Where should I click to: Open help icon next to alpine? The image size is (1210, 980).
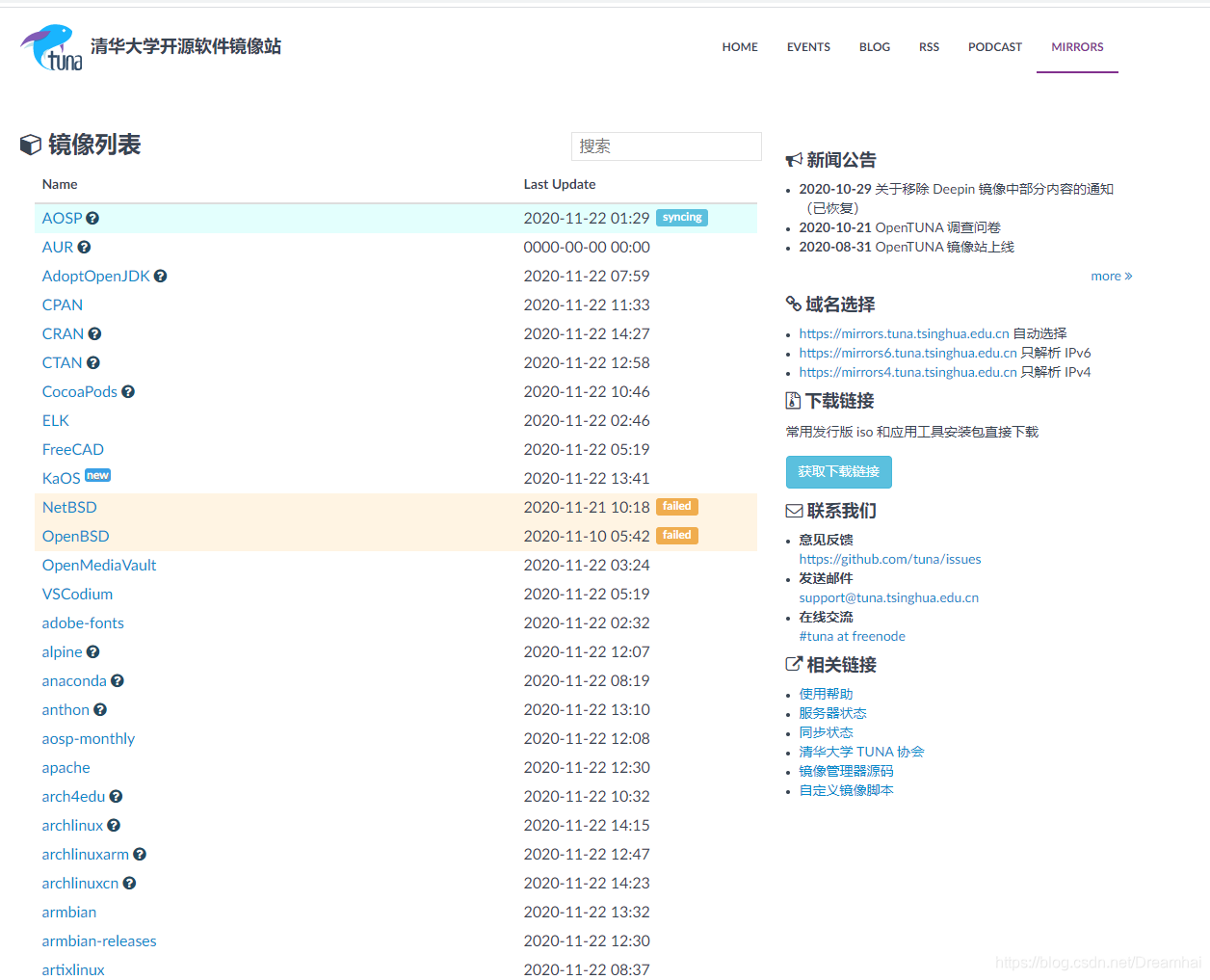[92, 652]
